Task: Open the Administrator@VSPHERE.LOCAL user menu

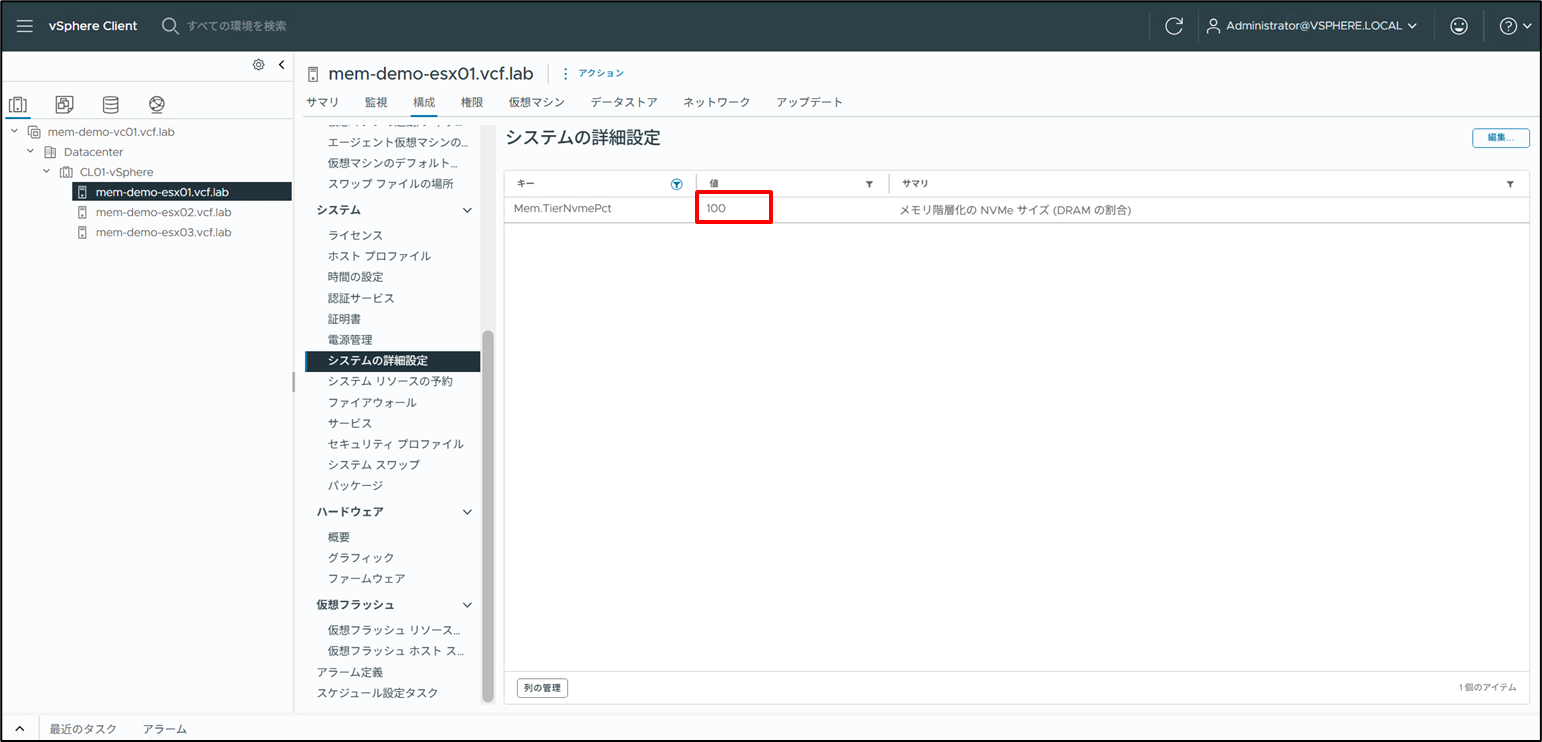Action: pos(1314,25)
